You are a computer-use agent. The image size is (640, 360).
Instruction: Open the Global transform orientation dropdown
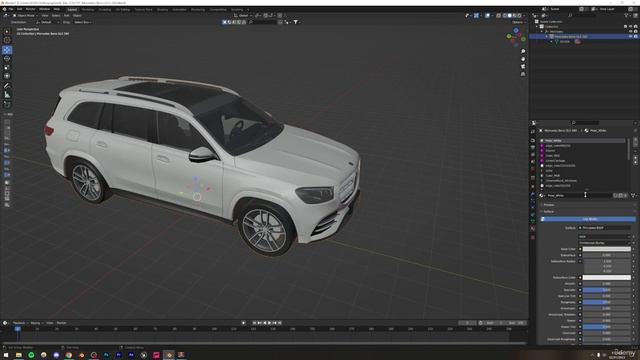(x=242, y=16)
